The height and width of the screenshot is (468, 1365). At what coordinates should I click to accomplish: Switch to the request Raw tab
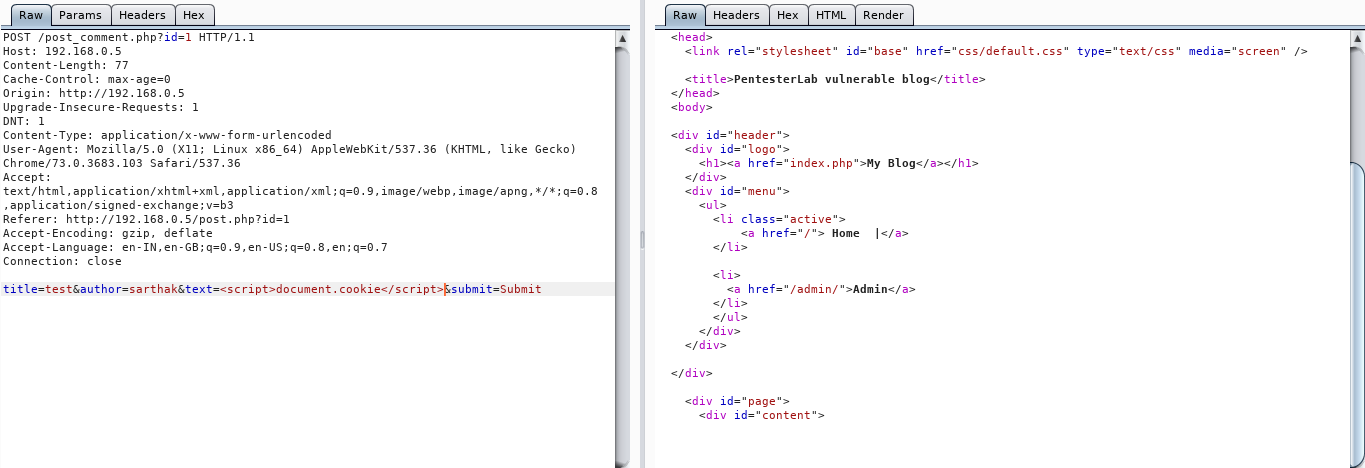click(x=30, y=15)
